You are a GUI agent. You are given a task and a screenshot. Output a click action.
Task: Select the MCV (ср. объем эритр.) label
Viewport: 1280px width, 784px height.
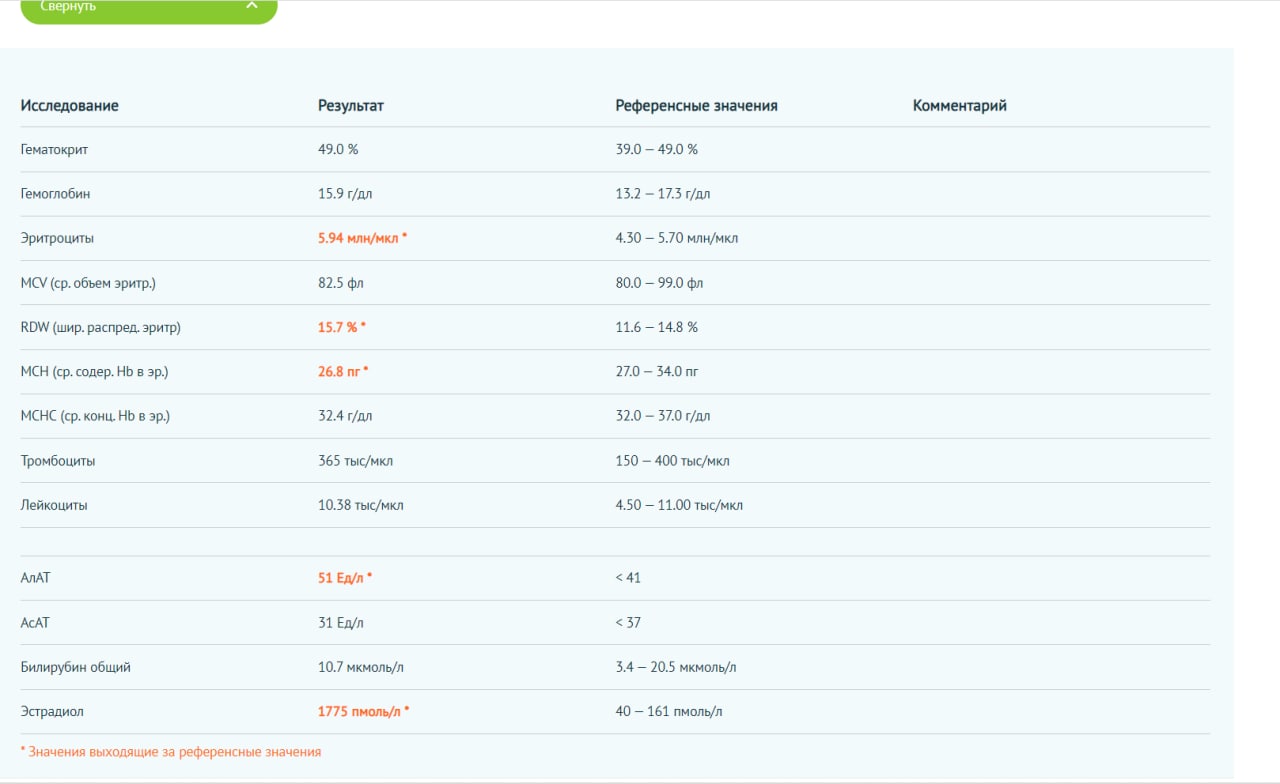click(x=88, y=283)
